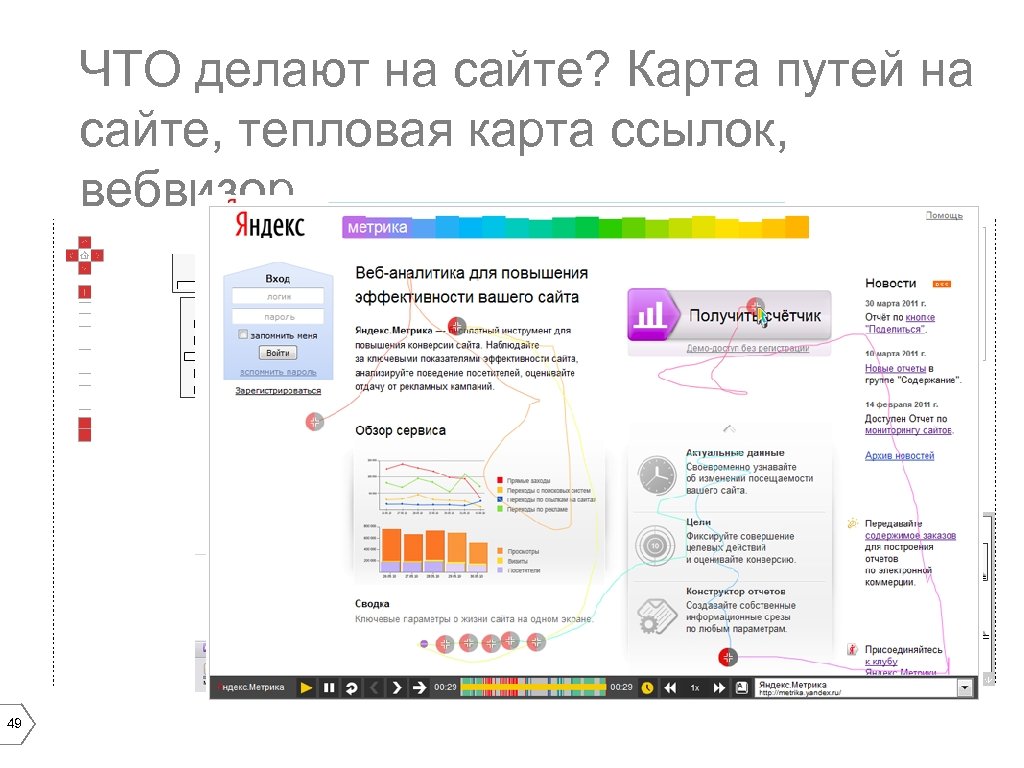This screenshot has height=768, width=1024.
Task: Speed up playback with fast-forward icon
Action: click(x=719, y=688)
